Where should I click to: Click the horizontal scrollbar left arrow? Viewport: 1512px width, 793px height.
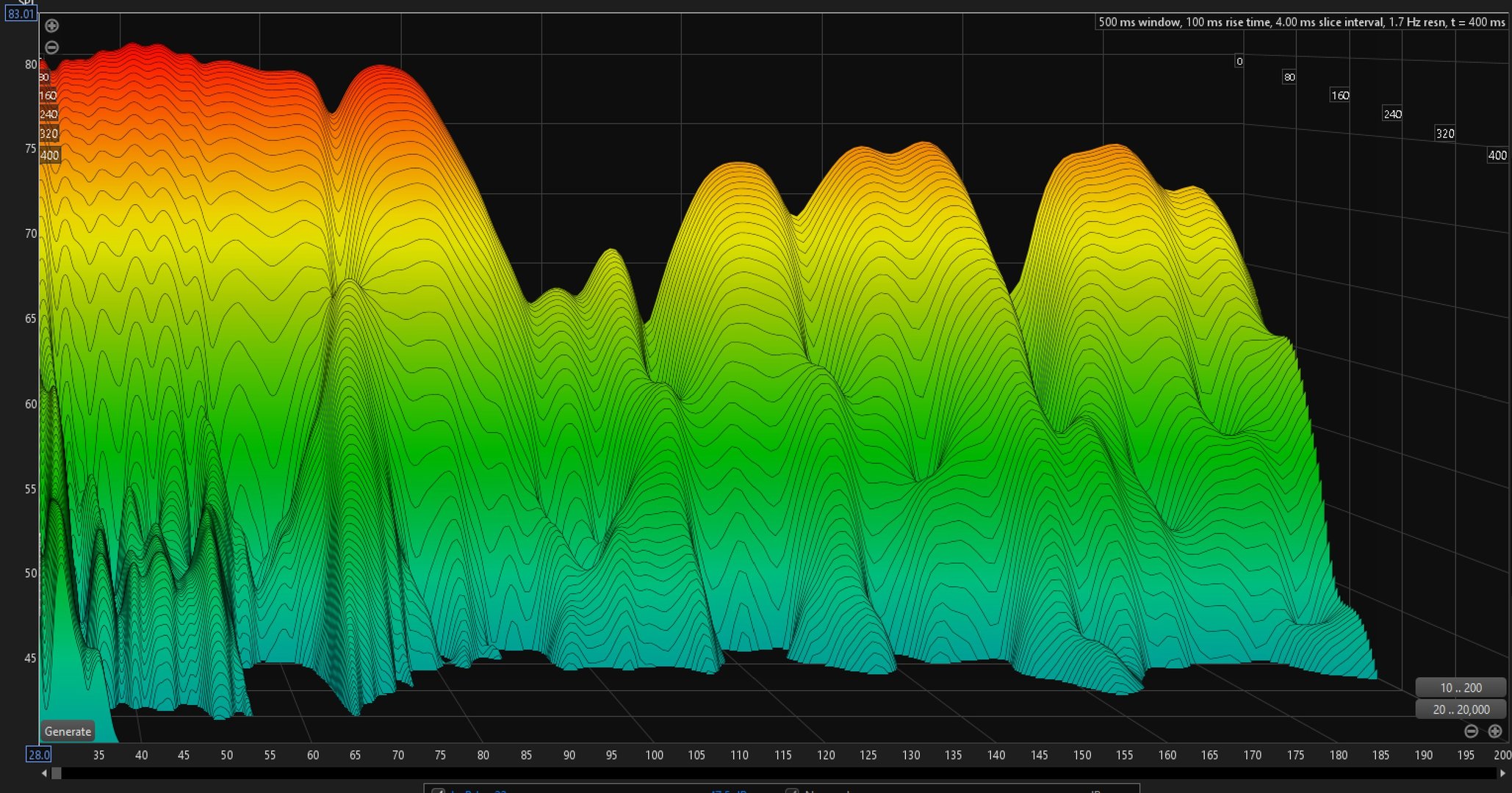coord(44,773)
